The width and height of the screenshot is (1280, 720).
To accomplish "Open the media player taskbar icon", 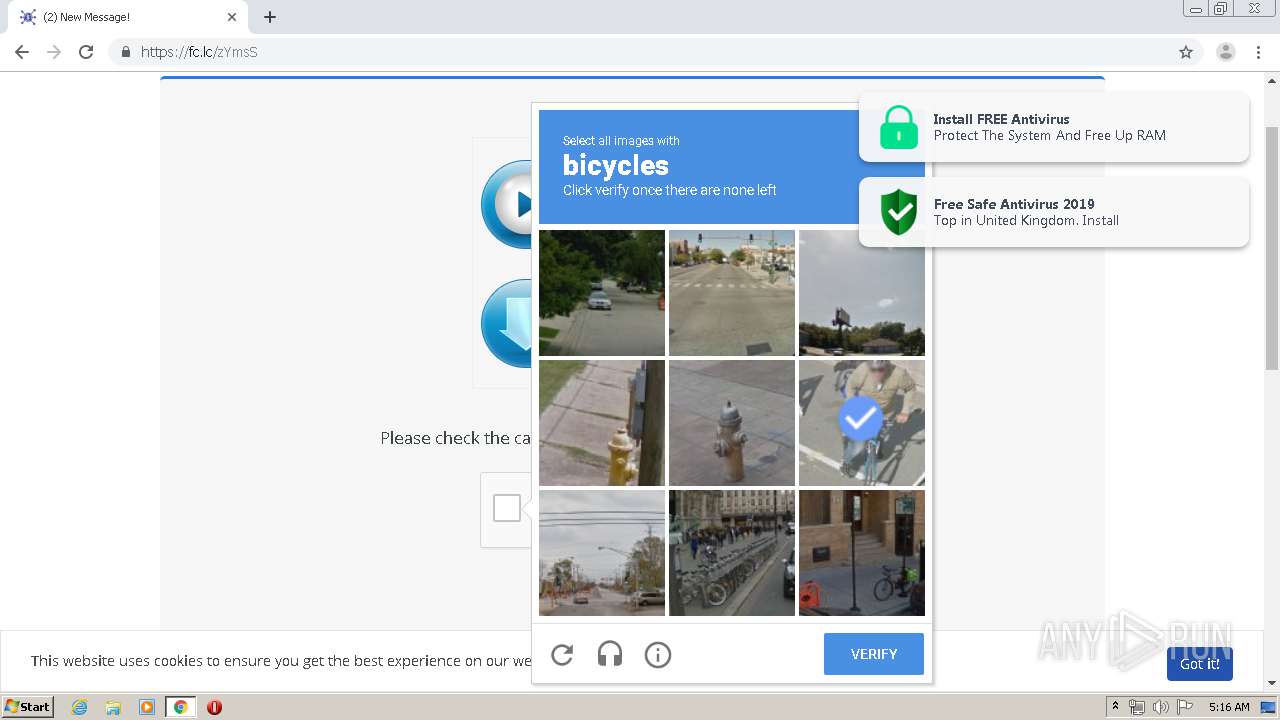I will 147,707.
